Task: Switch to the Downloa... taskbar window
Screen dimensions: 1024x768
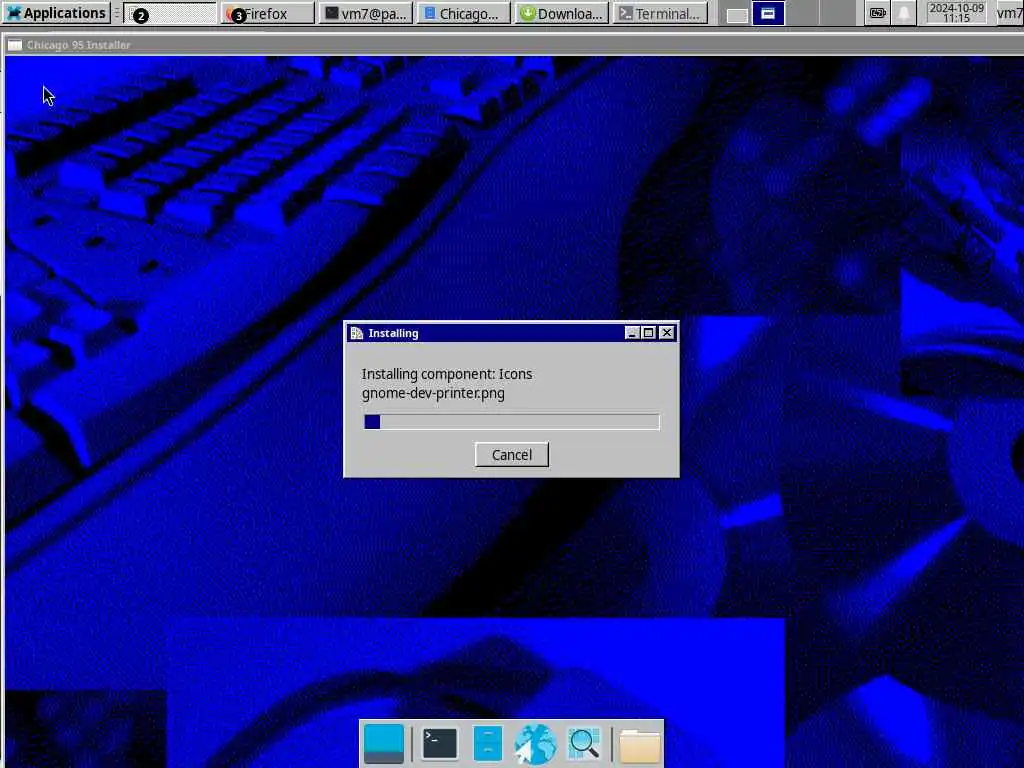Action: (x=562, y=13)
